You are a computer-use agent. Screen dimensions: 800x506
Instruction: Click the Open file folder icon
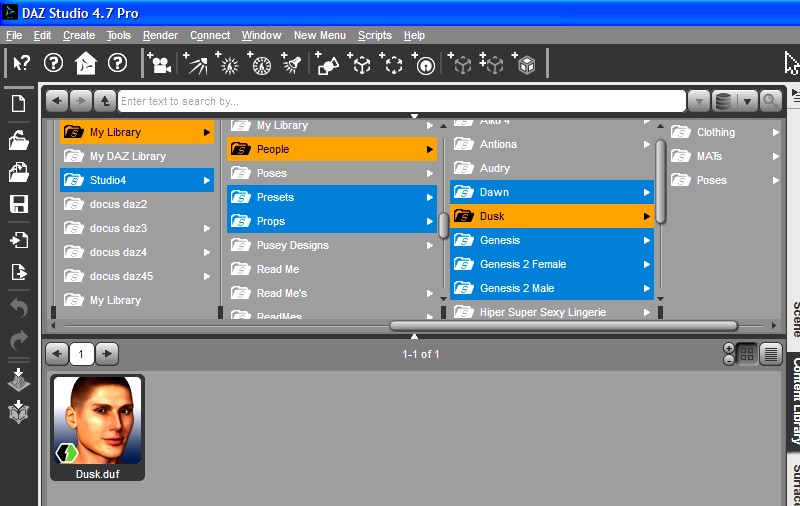(x=18, y=140)
